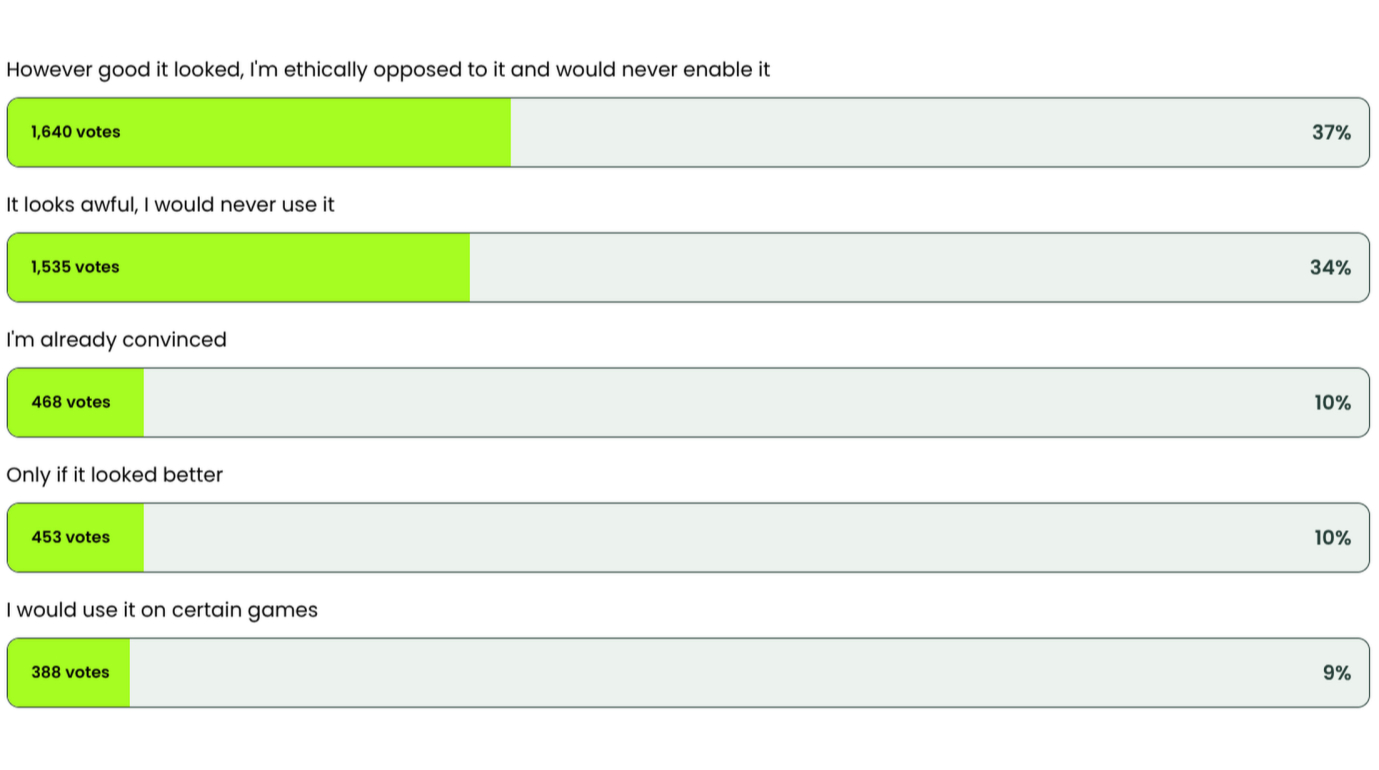The width and height of the screenshot is (1379, 770).
Task: Click the '1,535 votes' label
Action: click(74, 267)
